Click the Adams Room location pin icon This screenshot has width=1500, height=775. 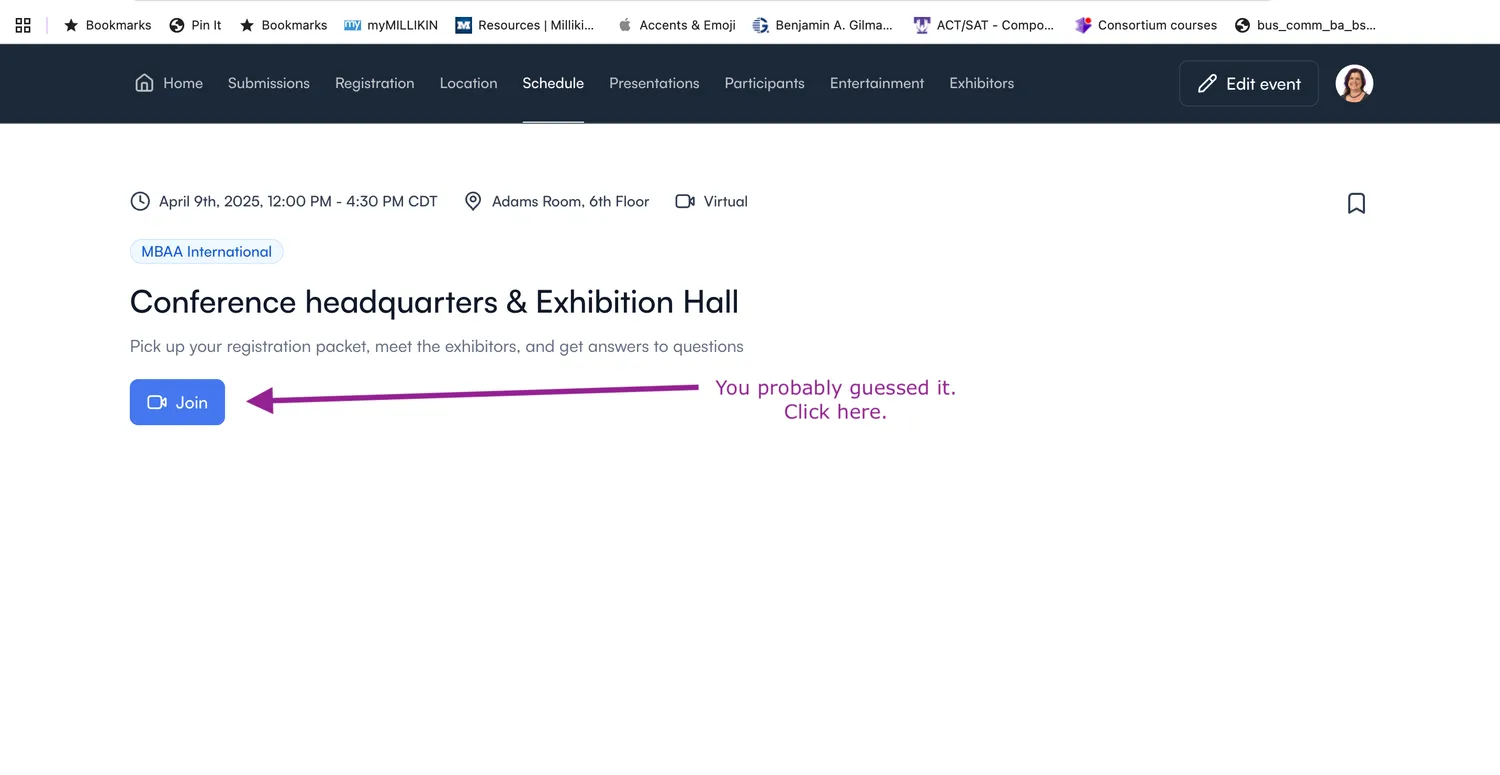(473, 202)
